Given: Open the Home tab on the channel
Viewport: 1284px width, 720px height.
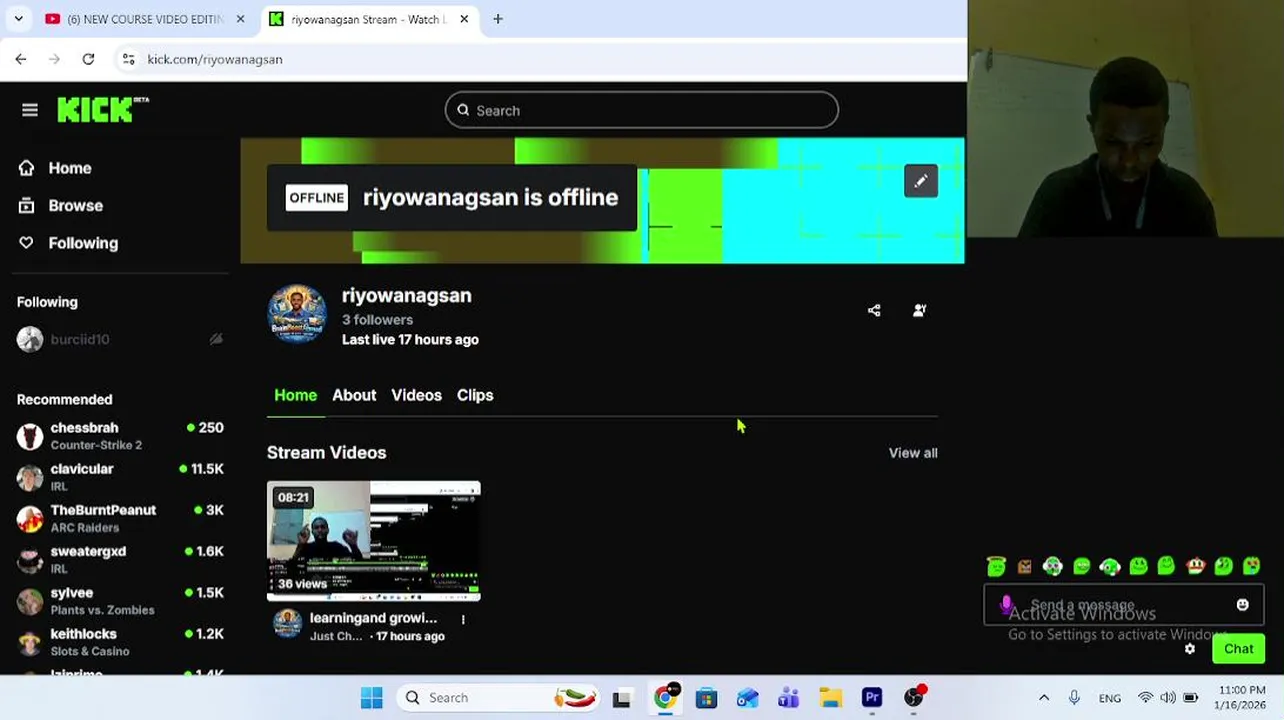Looking at the screenshot, I should (295, 395).
